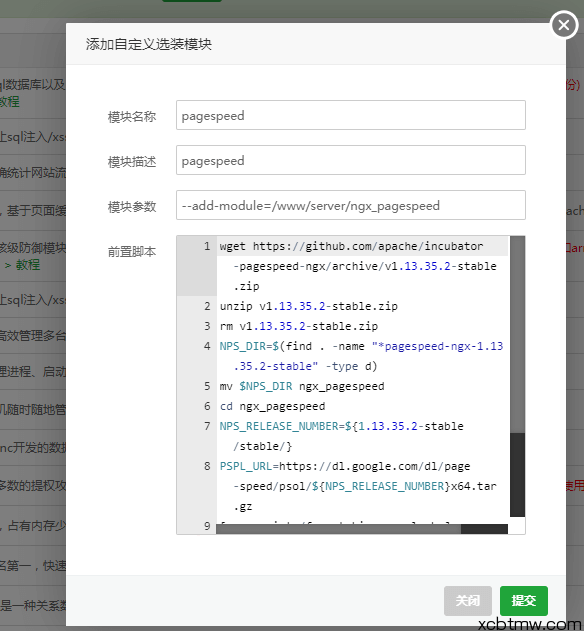Click code line 4 beginning NPS_DIR=$(find
The height and width of the screenshot is (631, 584).
pos(362,356)
